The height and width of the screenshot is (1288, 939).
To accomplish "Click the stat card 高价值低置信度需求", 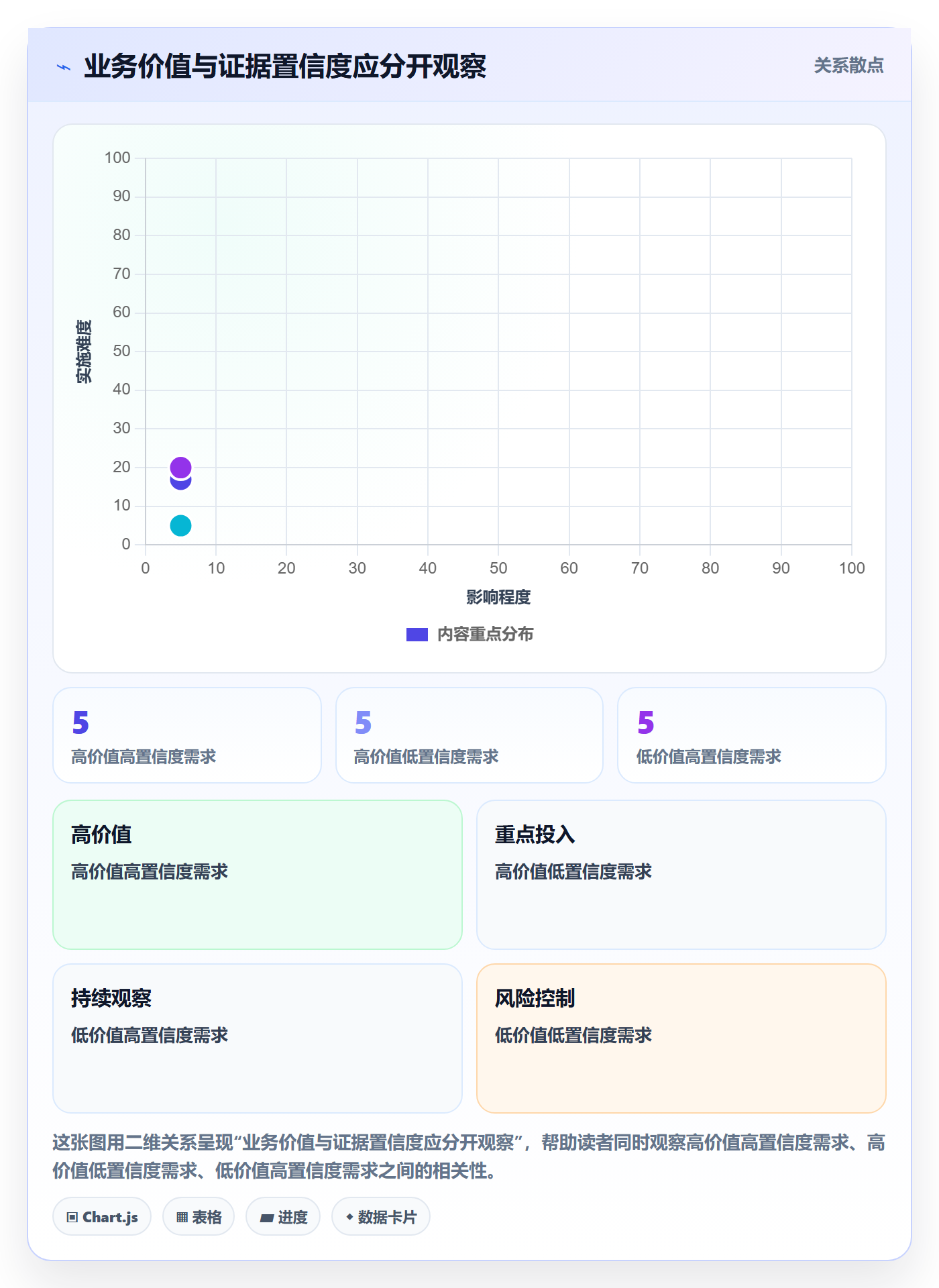I will pyautogui.click(x=469, y=735).
